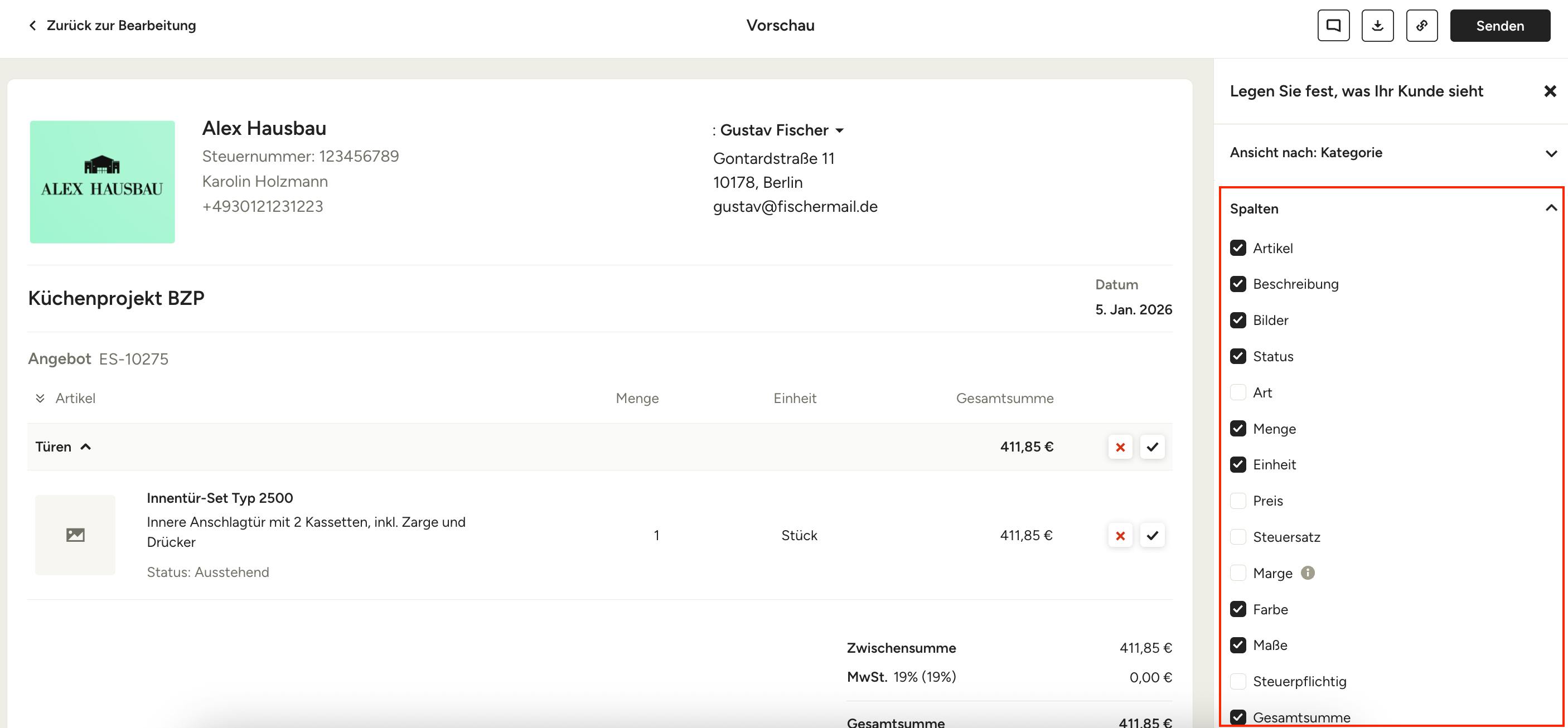Accept the Innentür-Set Typ 2500 item

1152,536
